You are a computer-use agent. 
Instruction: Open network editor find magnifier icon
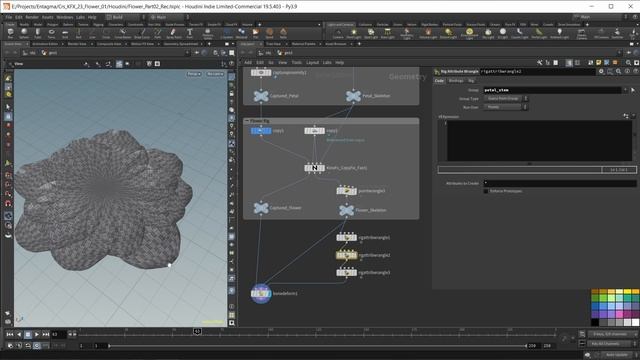click(629, 63)
